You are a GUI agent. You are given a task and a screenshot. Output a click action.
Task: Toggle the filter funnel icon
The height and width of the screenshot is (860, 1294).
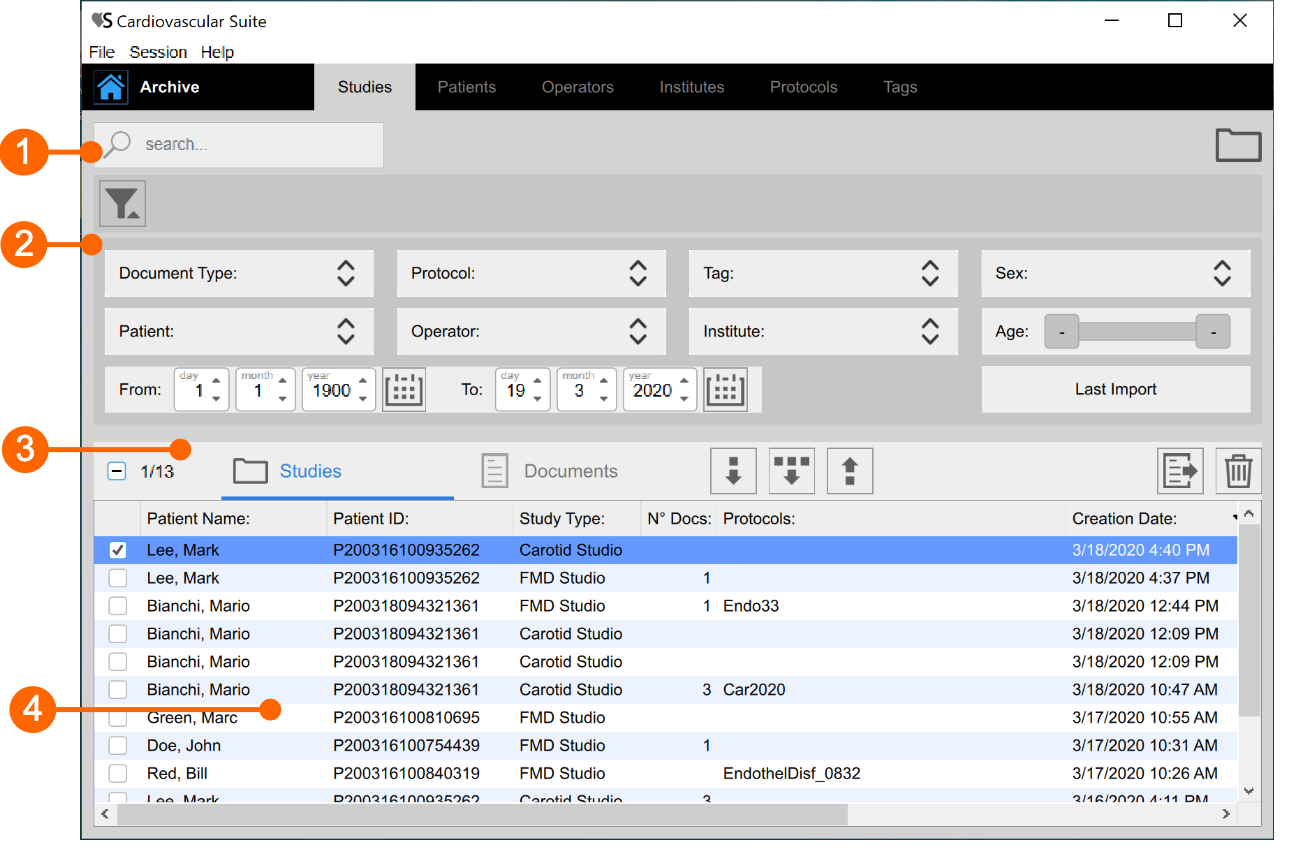coord(122,203)
